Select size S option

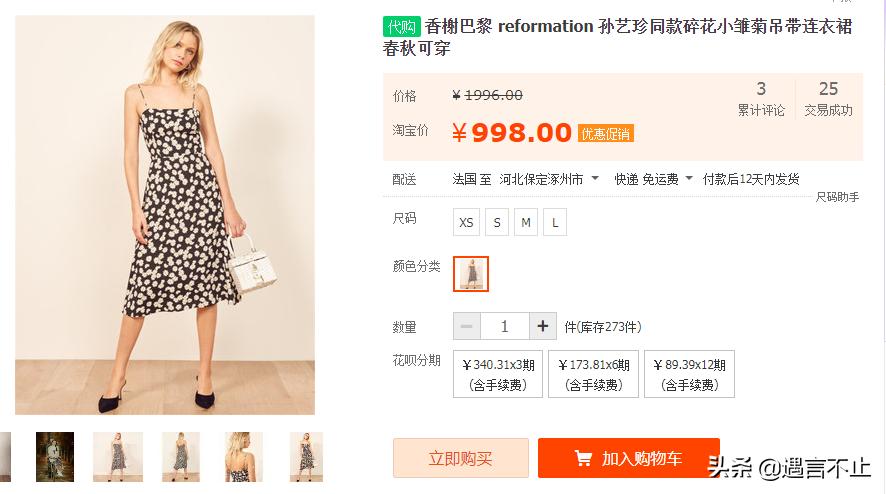pyautogui.click(x=497, y=222)
